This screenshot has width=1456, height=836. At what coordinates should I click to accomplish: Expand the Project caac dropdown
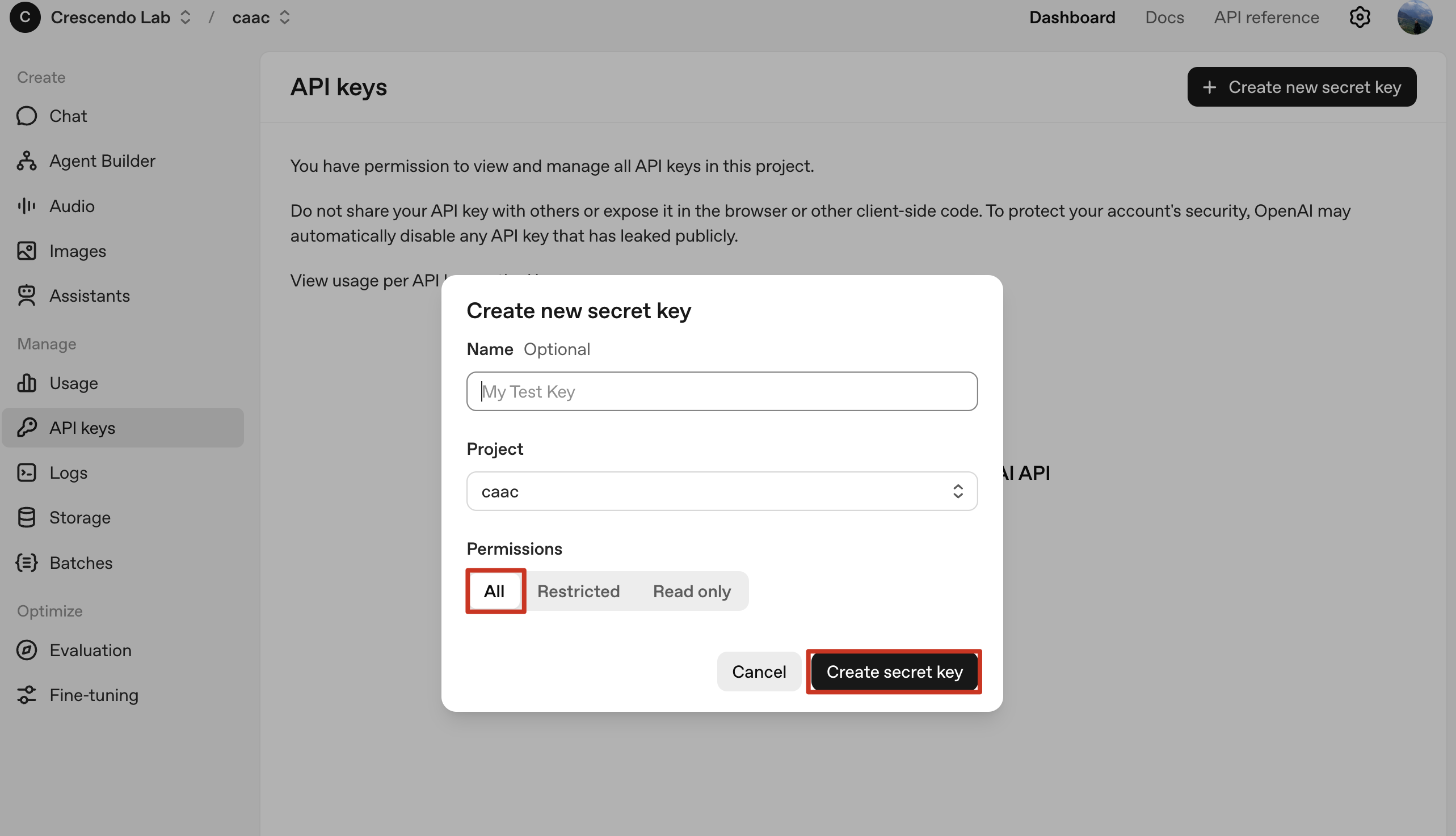click(x=722, y=492)
